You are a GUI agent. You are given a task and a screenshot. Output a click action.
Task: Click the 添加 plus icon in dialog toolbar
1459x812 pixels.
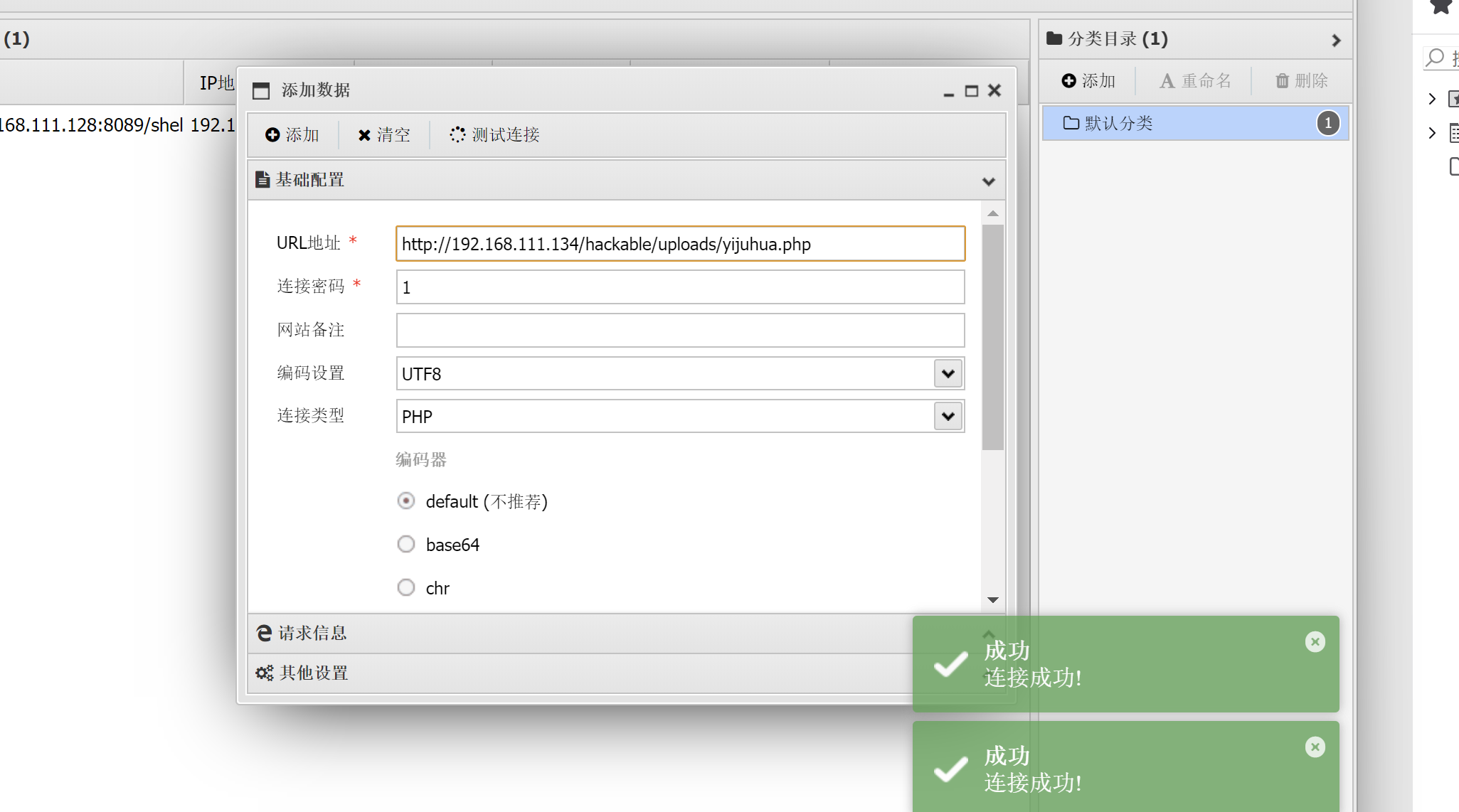272,134
